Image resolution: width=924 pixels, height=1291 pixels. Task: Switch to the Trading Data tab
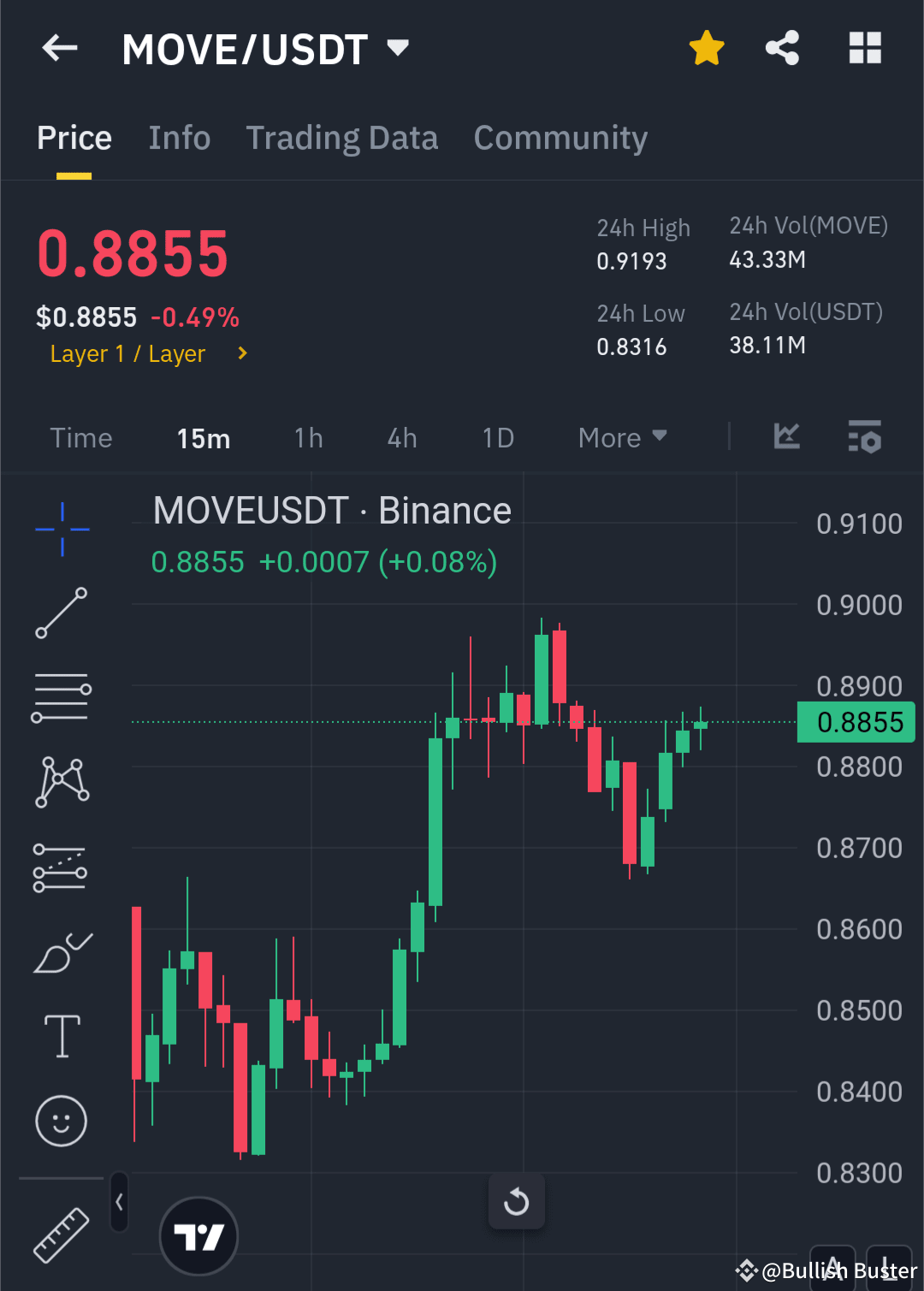[342, 138]
